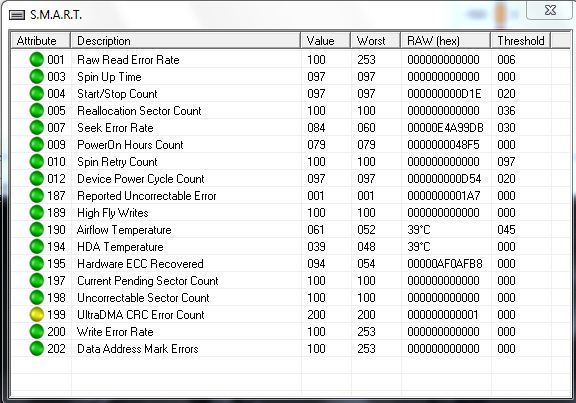Click value 001 in Reported Uncorrectable Error row

[x=316, y=195]
